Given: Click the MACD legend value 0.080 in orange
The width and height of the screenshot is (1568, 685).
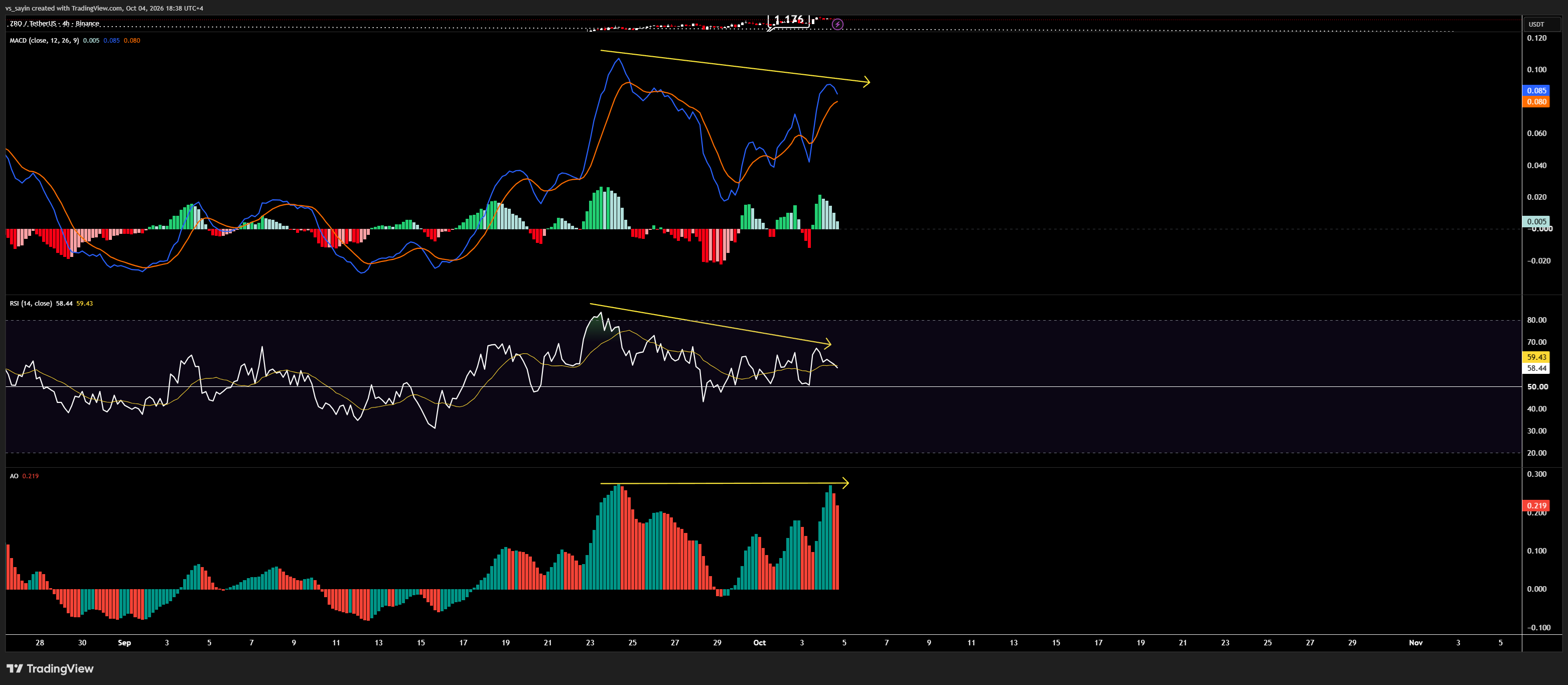Looking at the screenshot, I should tap(131, 40).
